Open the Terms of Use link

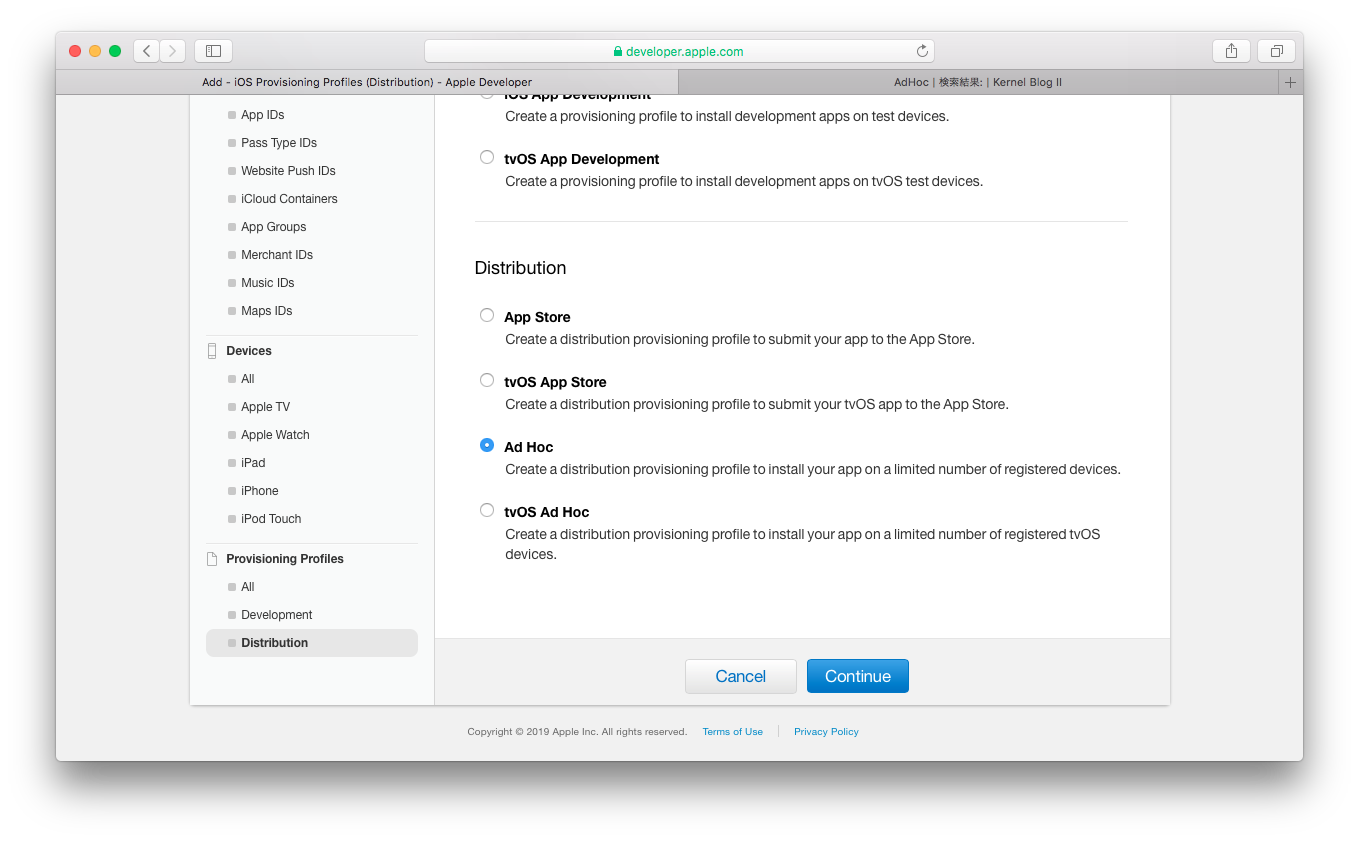[732, 732]
